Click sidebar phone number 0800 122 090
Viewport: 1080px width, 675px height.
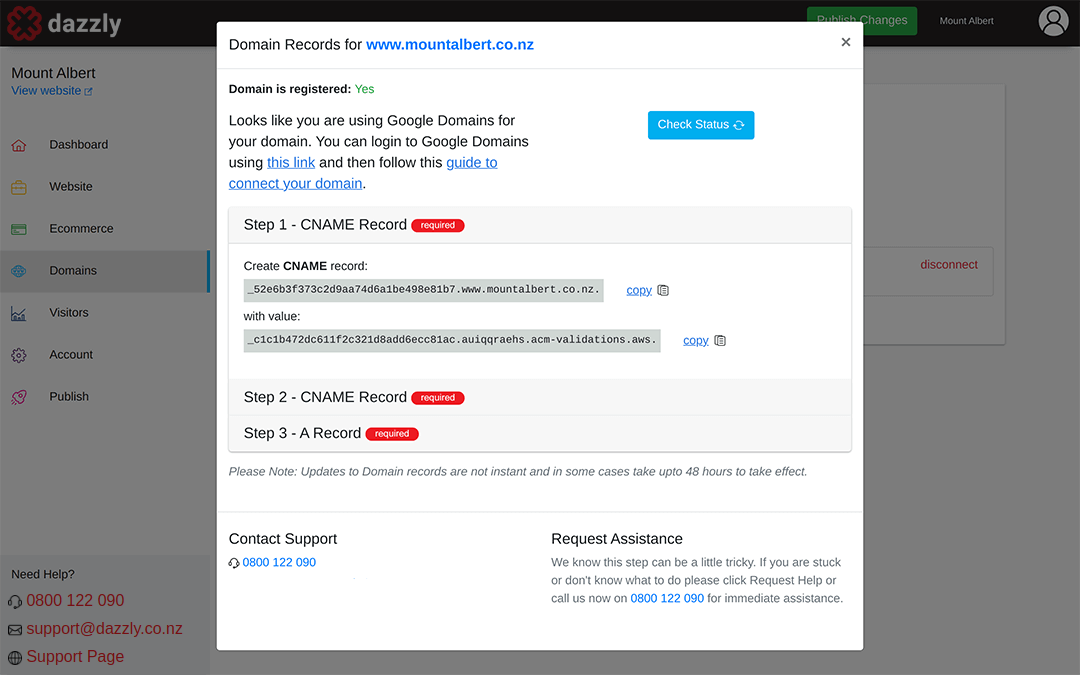[75, 601]
